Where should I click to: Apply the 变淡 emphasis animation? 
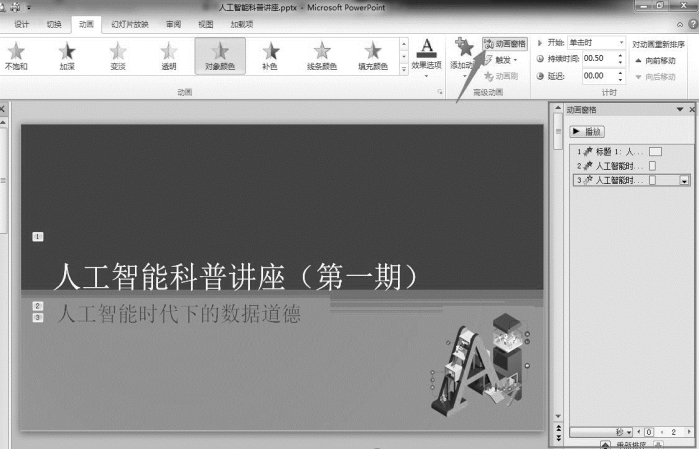tap(118, 56)
